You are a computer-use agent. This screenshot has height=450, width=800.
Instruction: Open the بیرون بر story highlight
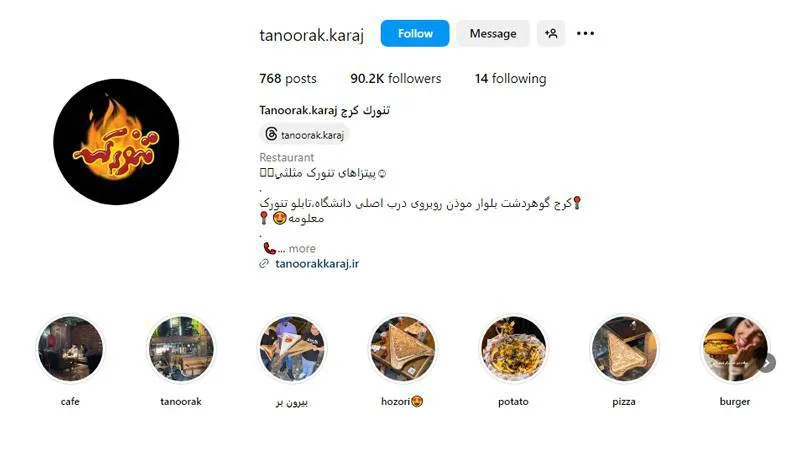tap(292, 348)
